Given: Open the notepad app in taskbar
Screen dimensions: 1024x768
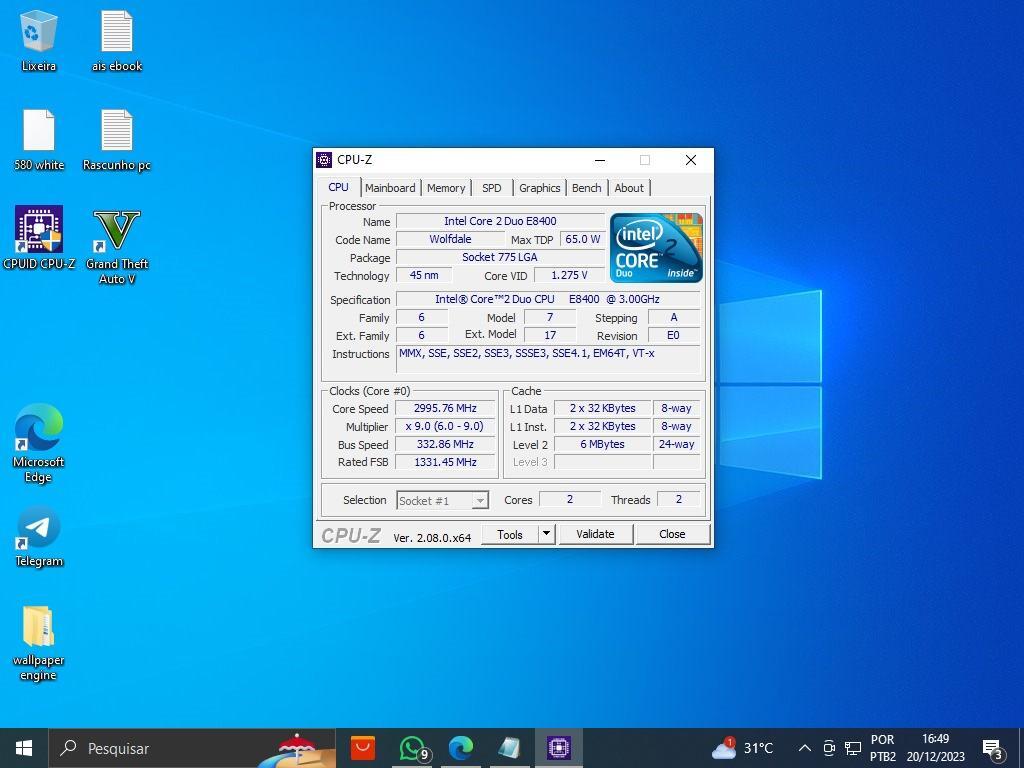Looking at the screenshot, I should [509, 748].
